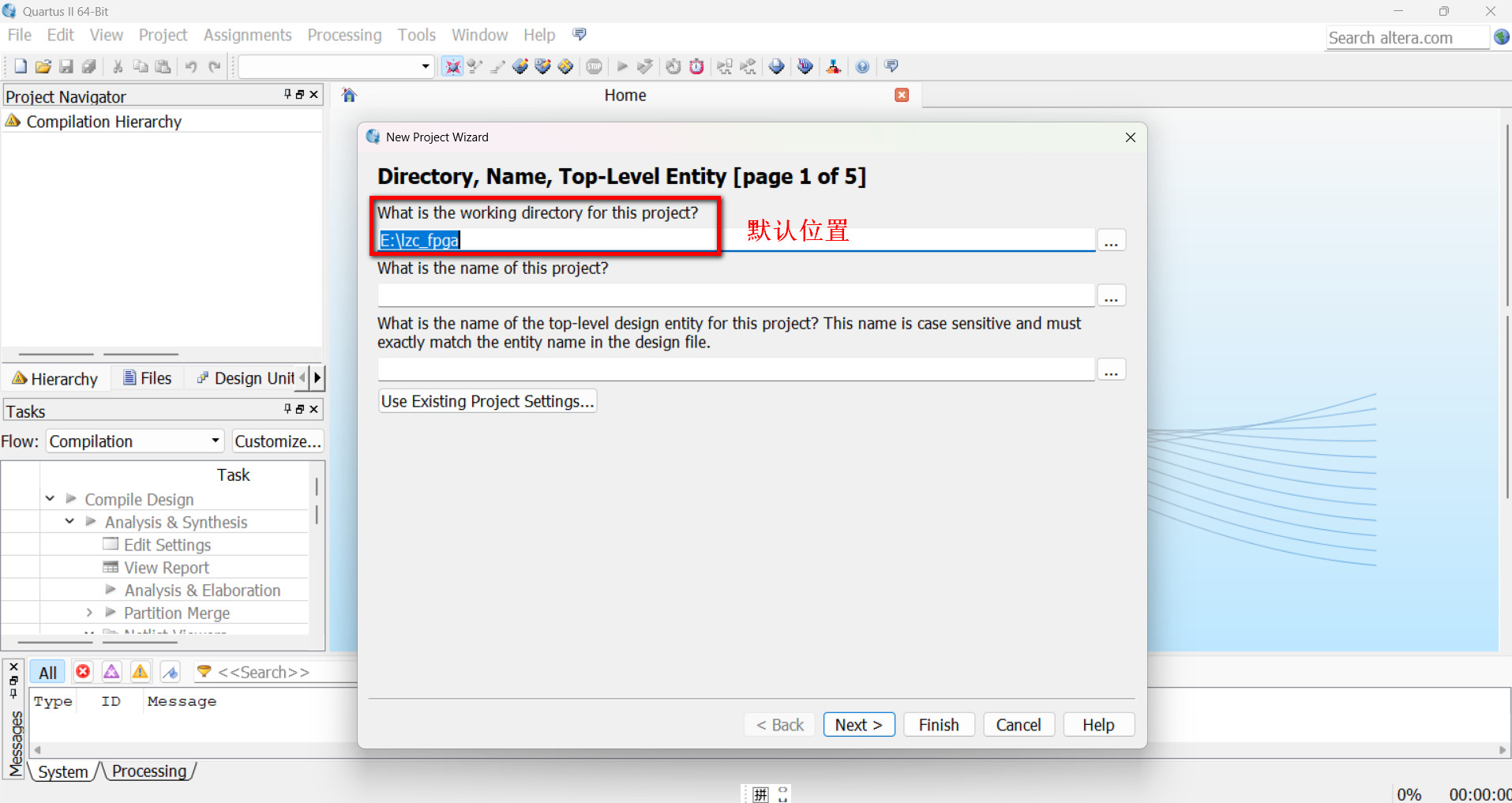Click the messages Search filter field

[276, 672]
